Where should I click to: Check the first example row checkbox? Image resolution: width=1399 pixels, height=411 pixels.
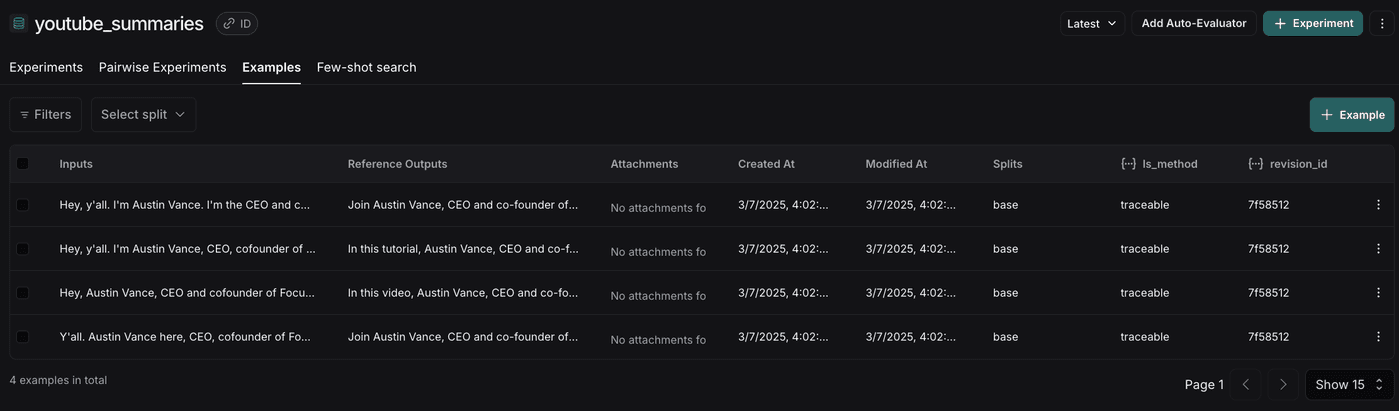point(23,205)
